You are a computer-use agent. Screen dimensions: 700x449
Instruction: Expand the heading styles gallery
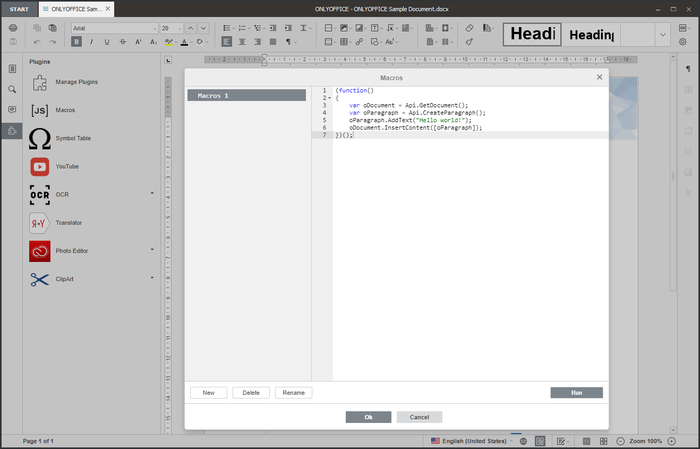click(663, 35)
